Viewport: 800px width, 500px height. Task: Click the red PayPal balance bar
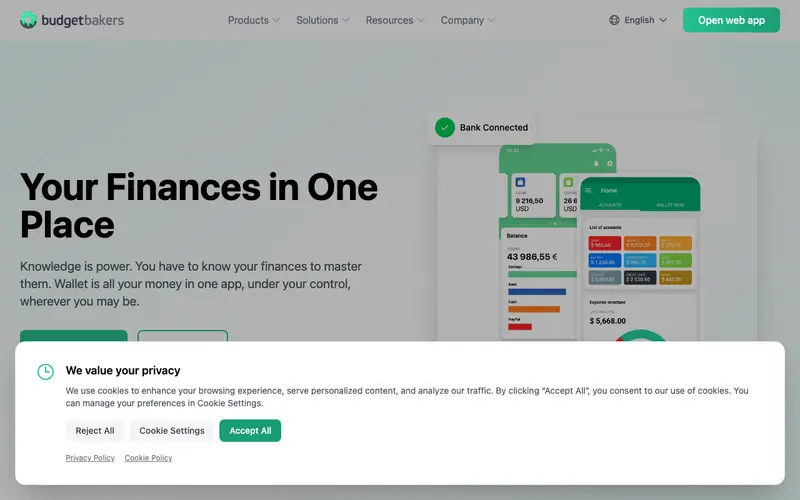pos(519,327)
